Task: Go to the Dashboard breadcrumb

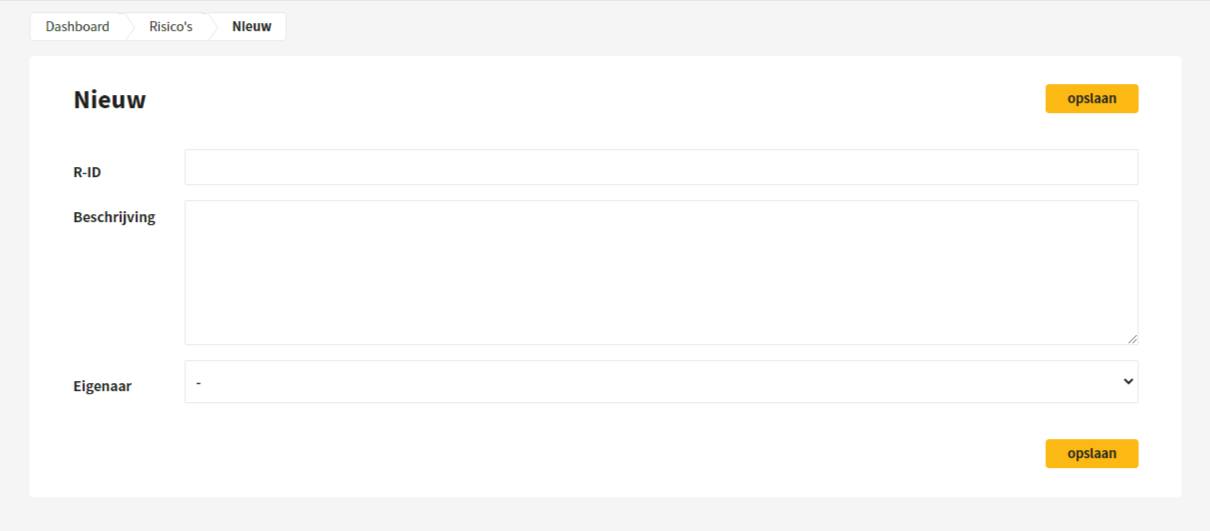Action: [x=77, y=27]
